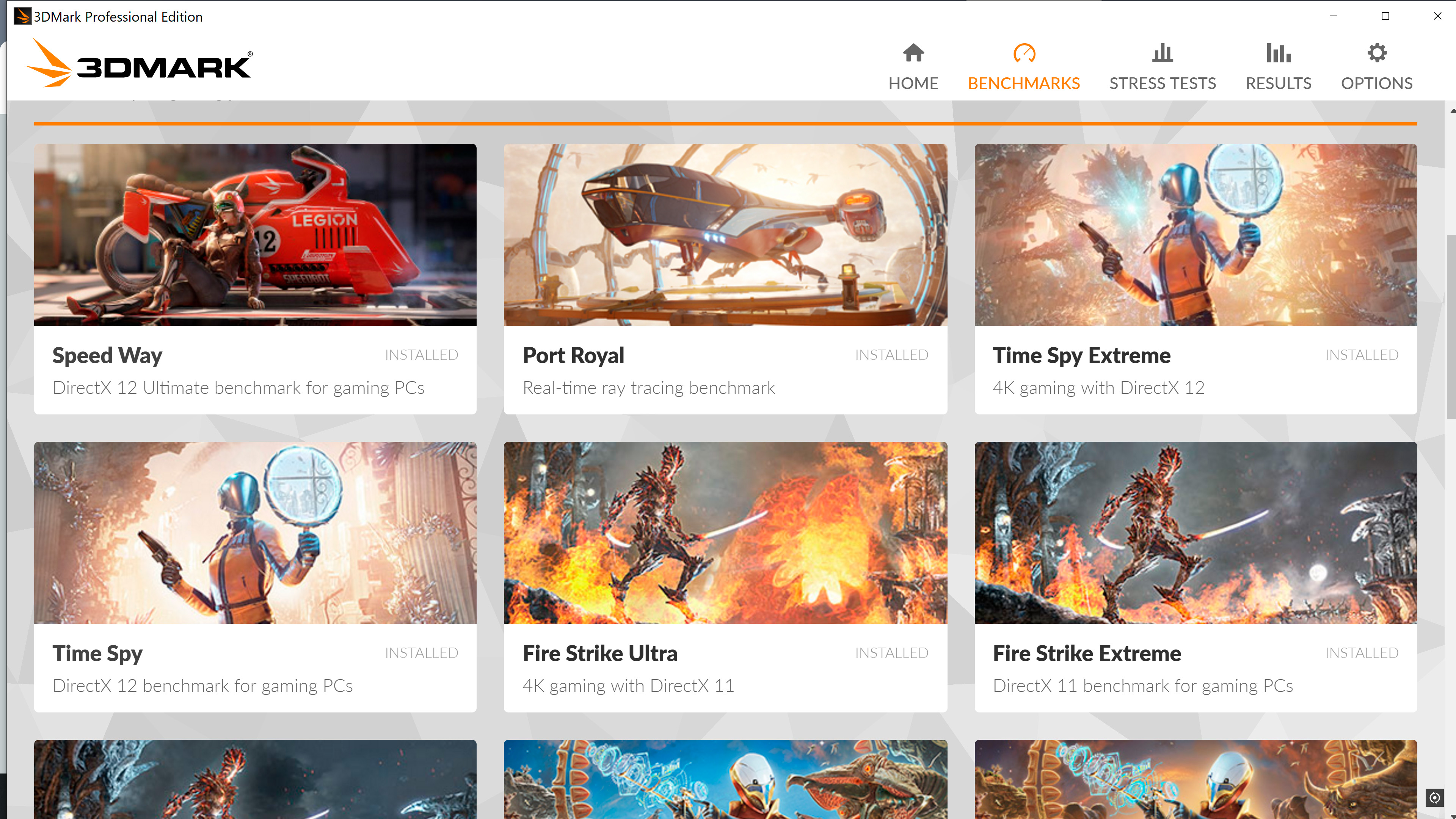Go to the OPTIONS tab label
Screen dimensions: 1456x819
pyautogui.click(x=1376, y=84)
